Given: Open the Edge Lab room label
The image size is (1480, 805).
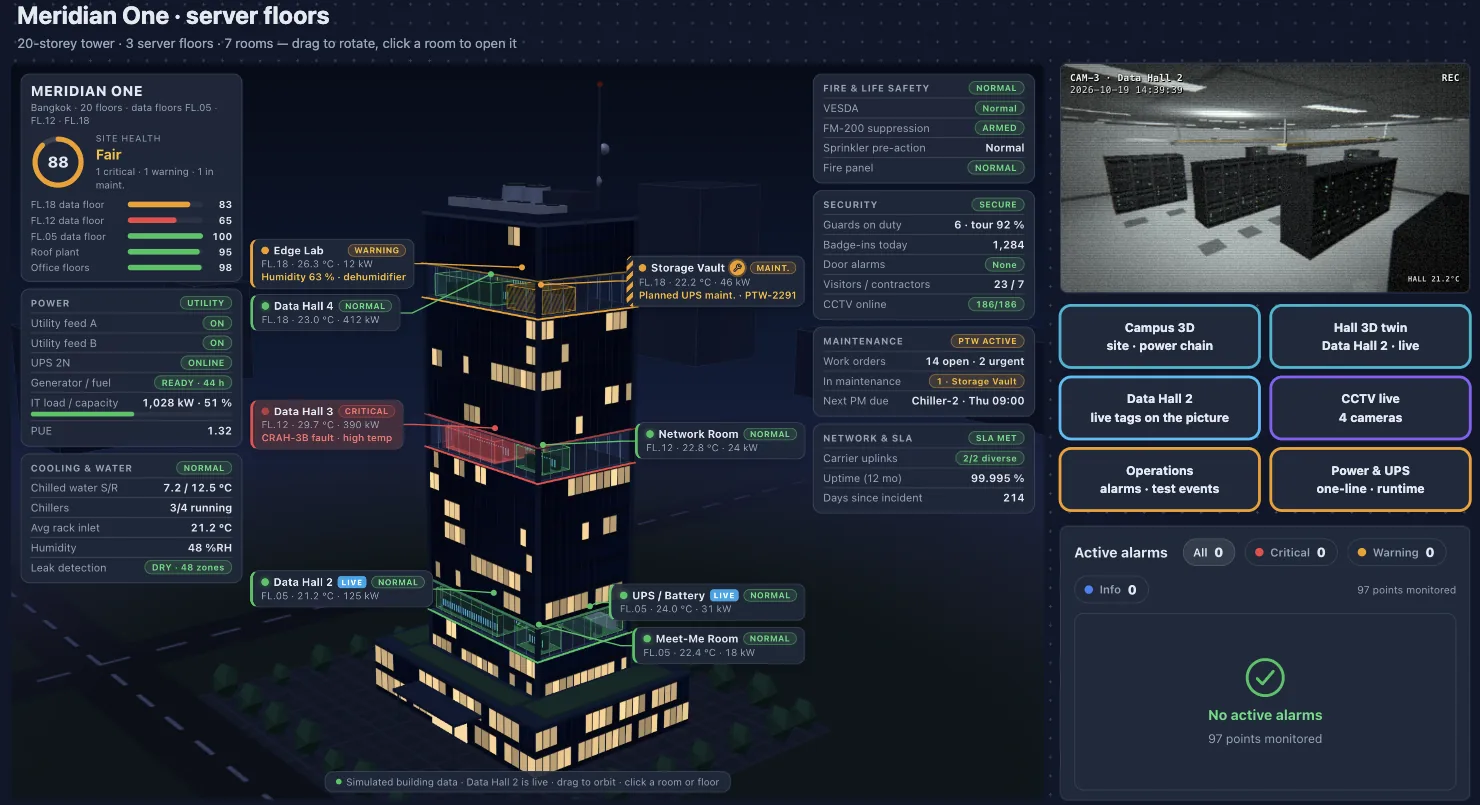Looking at the screenshot, I should point(332,264).
